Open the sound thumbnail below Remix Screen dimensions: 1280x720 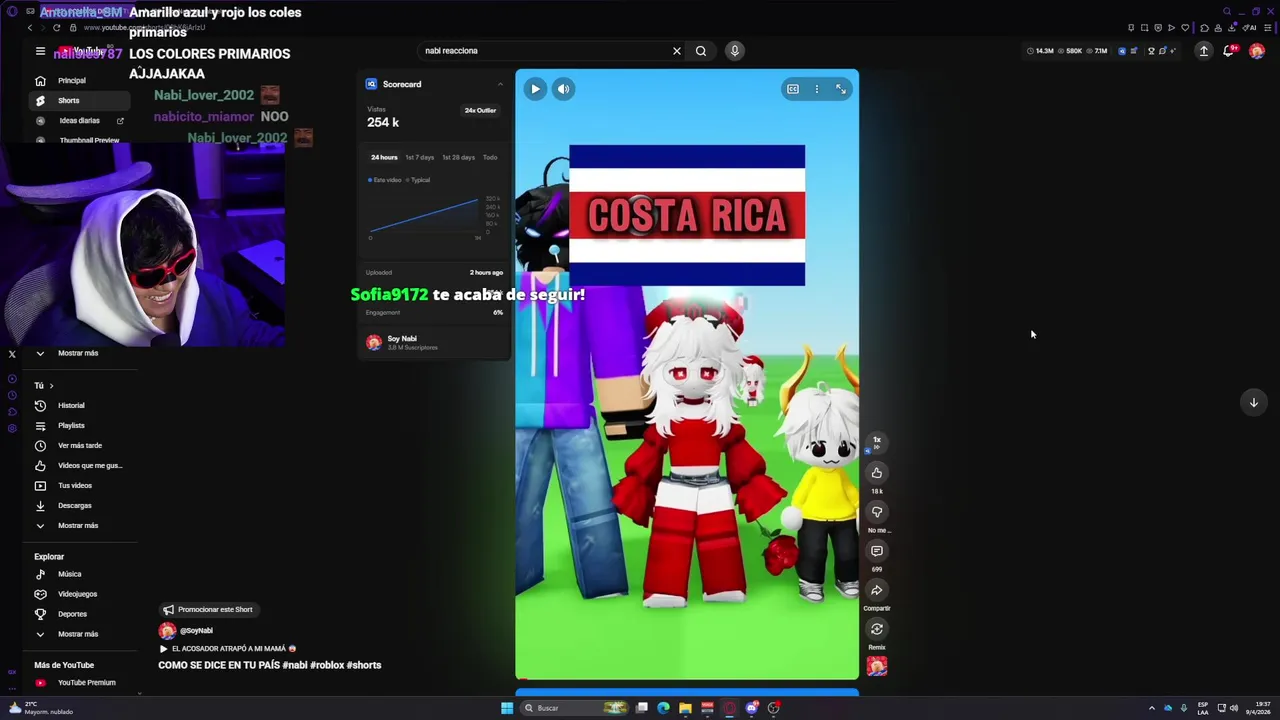tap(877, 667)
